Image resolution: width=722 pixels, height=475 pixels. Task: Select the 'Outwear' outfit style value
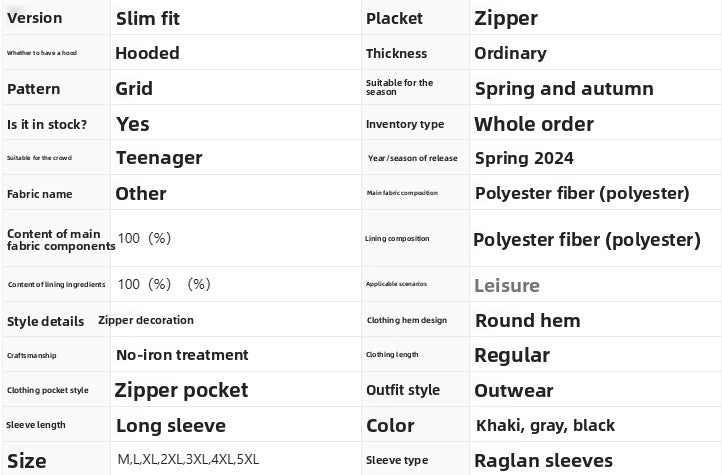[513, 390]
